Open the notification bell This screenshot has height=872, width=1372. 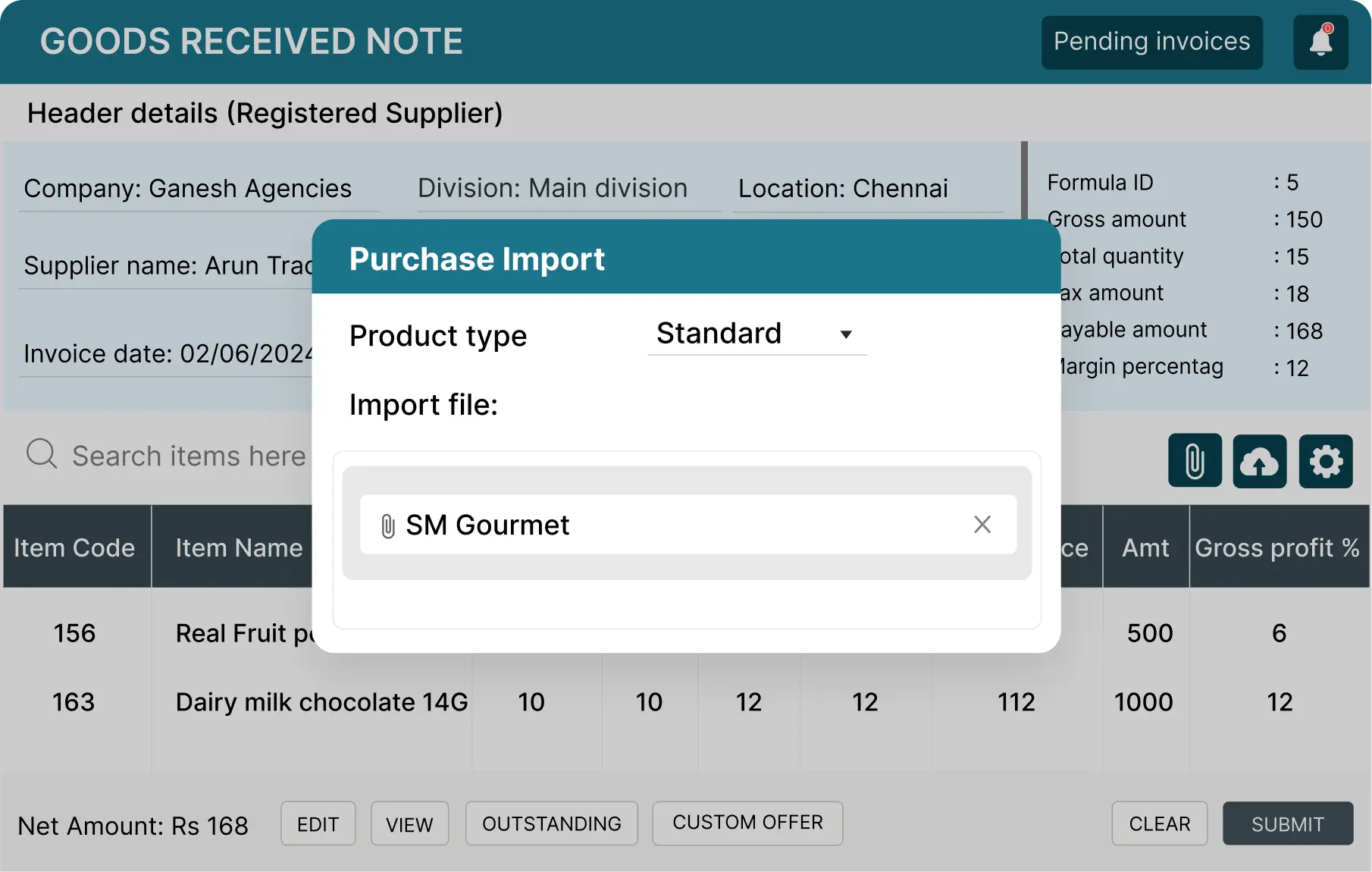coord(1320,42)
